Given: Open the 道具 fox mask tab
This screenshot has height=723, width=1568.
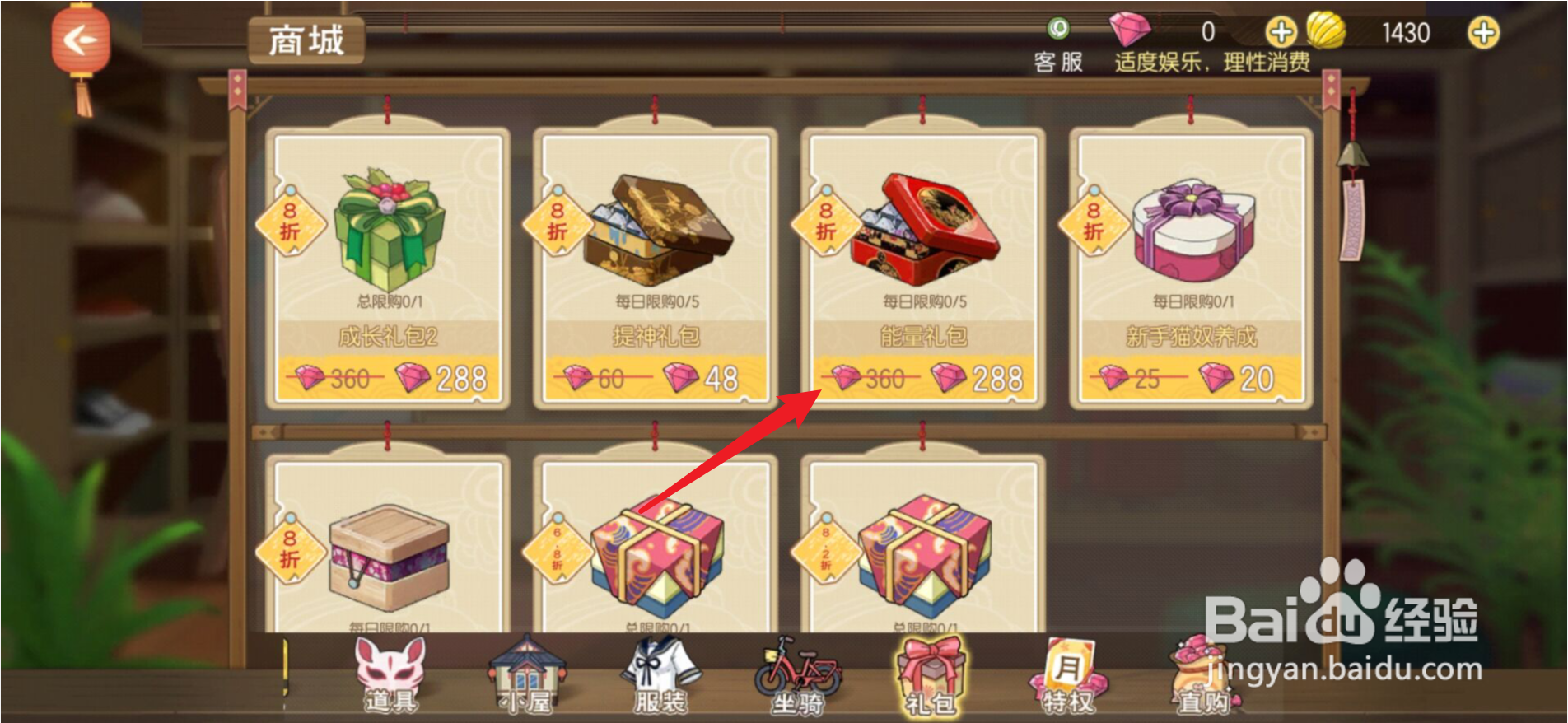Looking at the screenshot, I should pyautogui.click(x=390, y=675).
